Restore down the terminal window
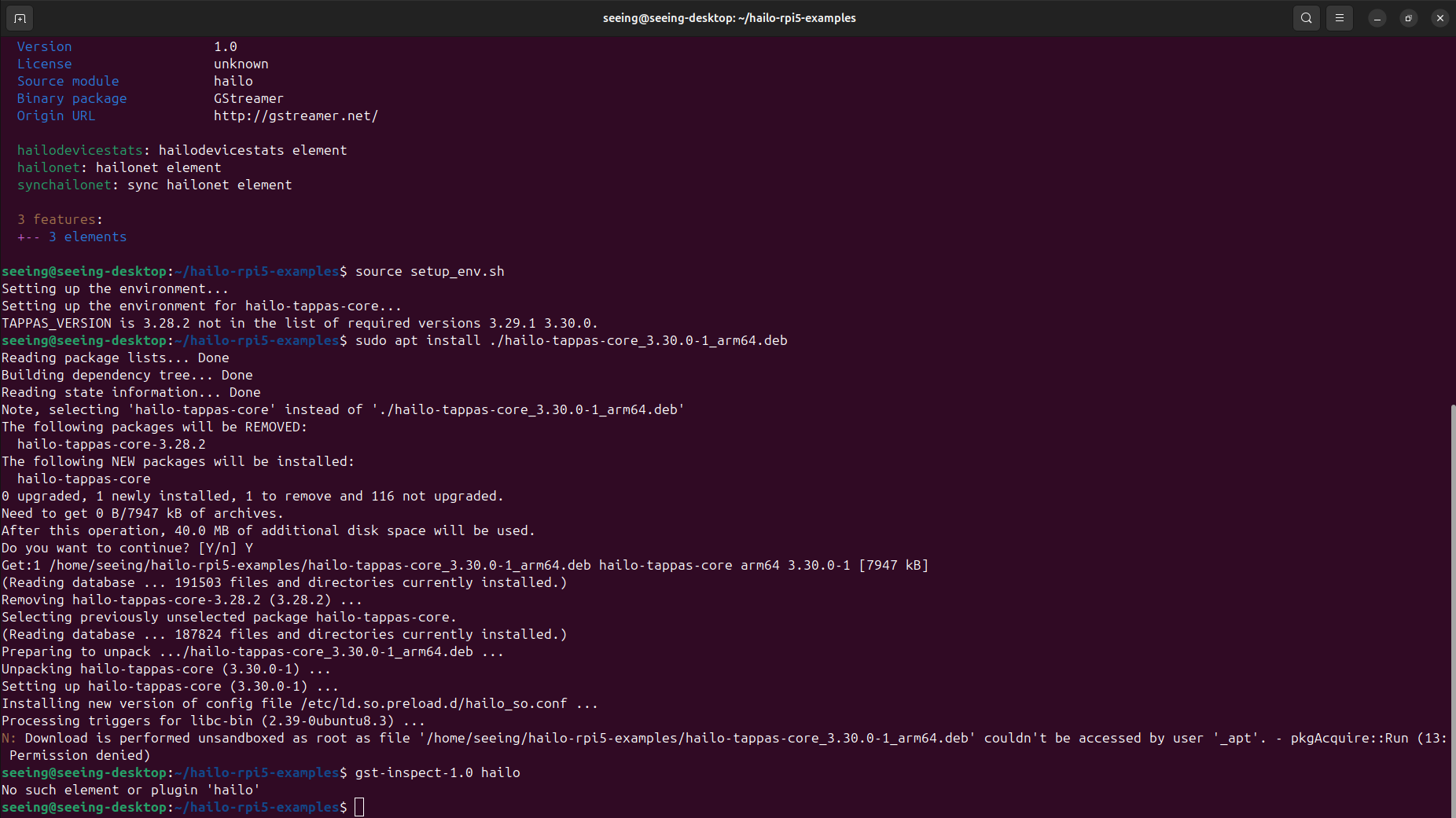Viewport: 1456px width, 818px height. (1408, 18)
